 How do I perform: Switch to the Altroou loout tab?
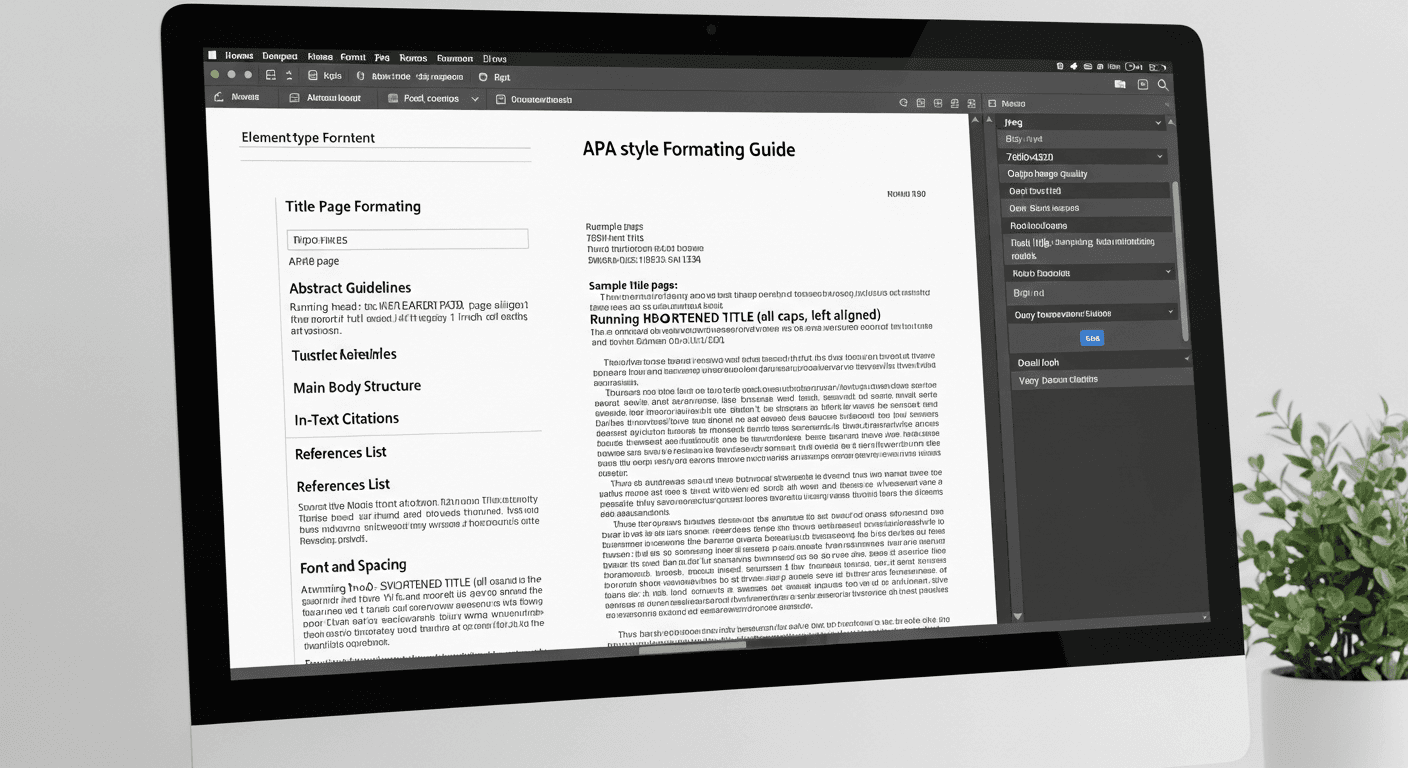(333, 98)
